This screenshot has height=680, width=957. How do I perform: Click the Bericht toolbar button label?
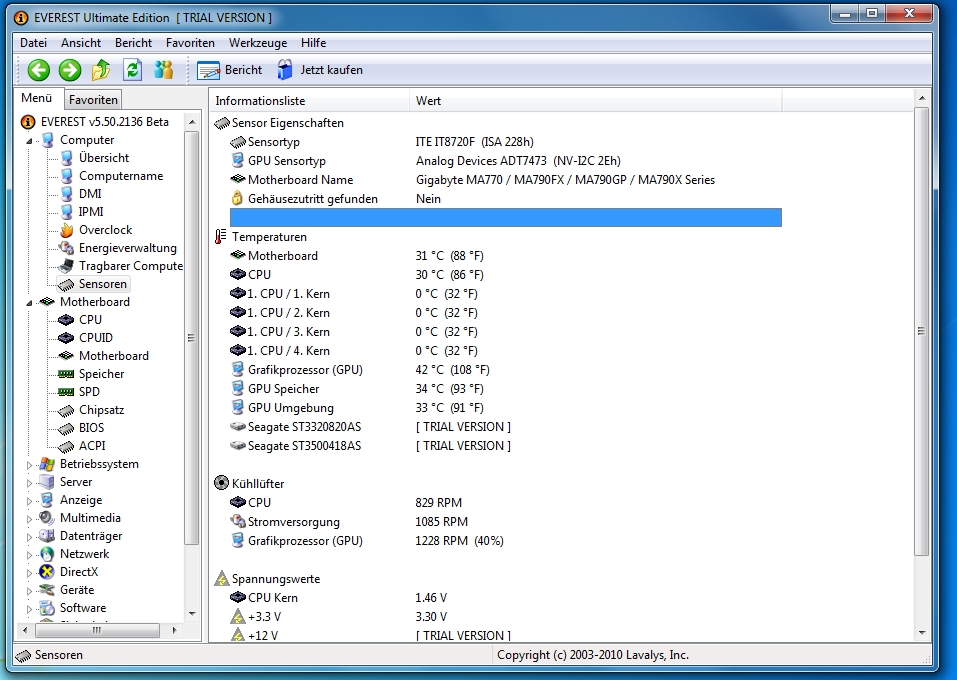coord(243,70)
